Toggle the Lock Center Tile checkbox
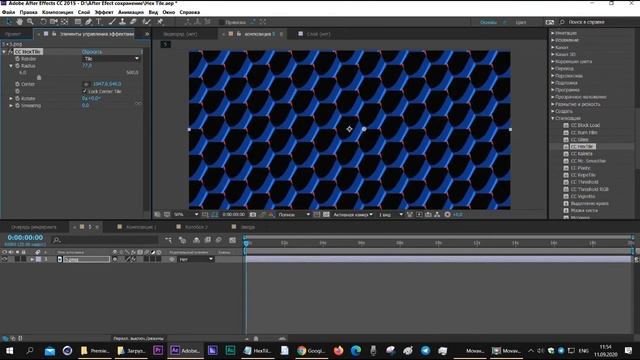Viewport: 640px width, 360px height. point(85,91)
